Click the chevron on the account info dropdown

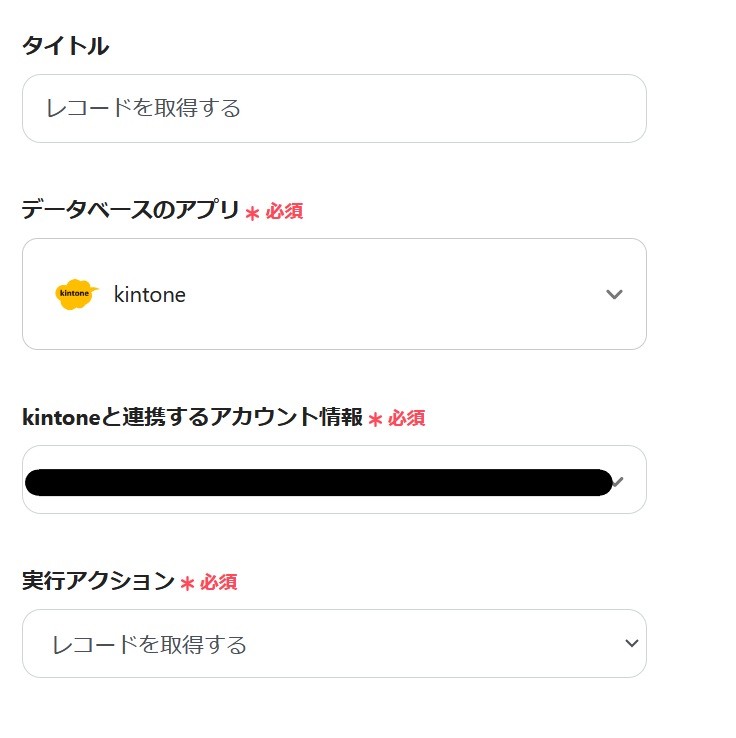click(620, 482)
